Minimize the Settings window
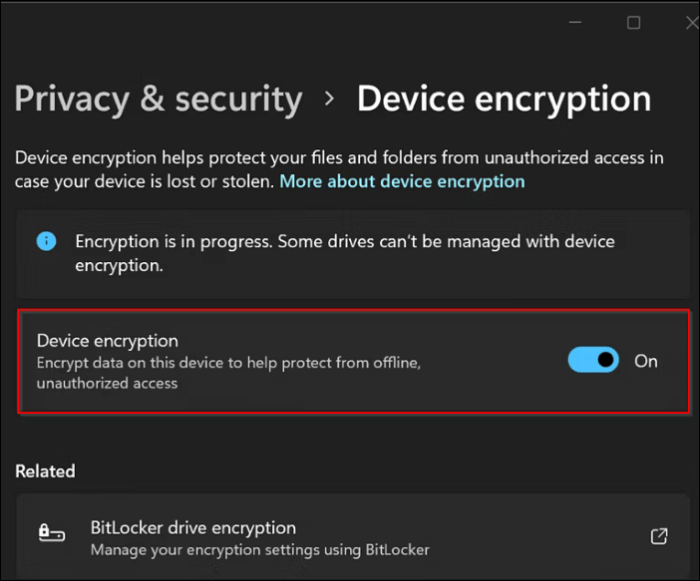 (x=577, y=22)
